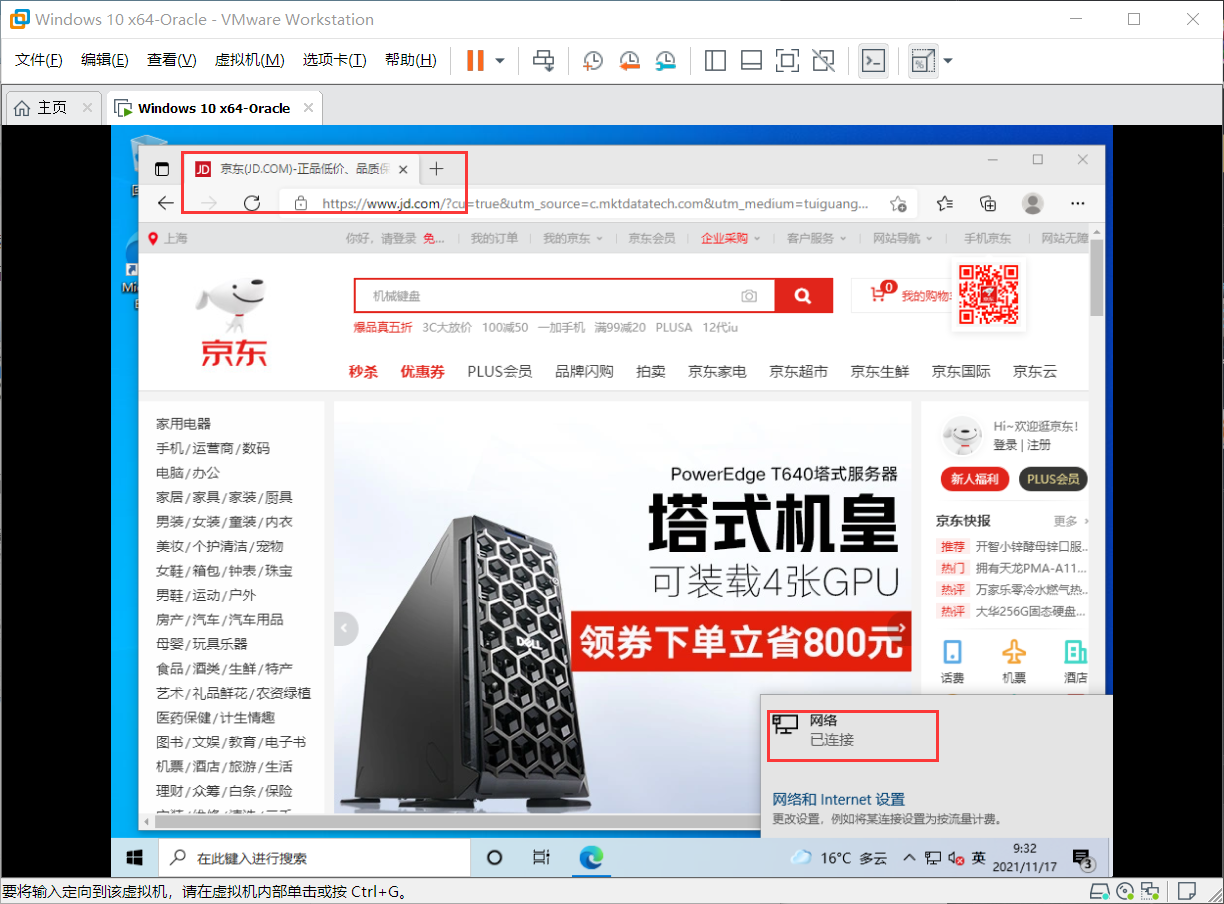This screenshot has height=904, width=1224.
Task: Show hidden system tray icons
Action: (x=908, y=858)
